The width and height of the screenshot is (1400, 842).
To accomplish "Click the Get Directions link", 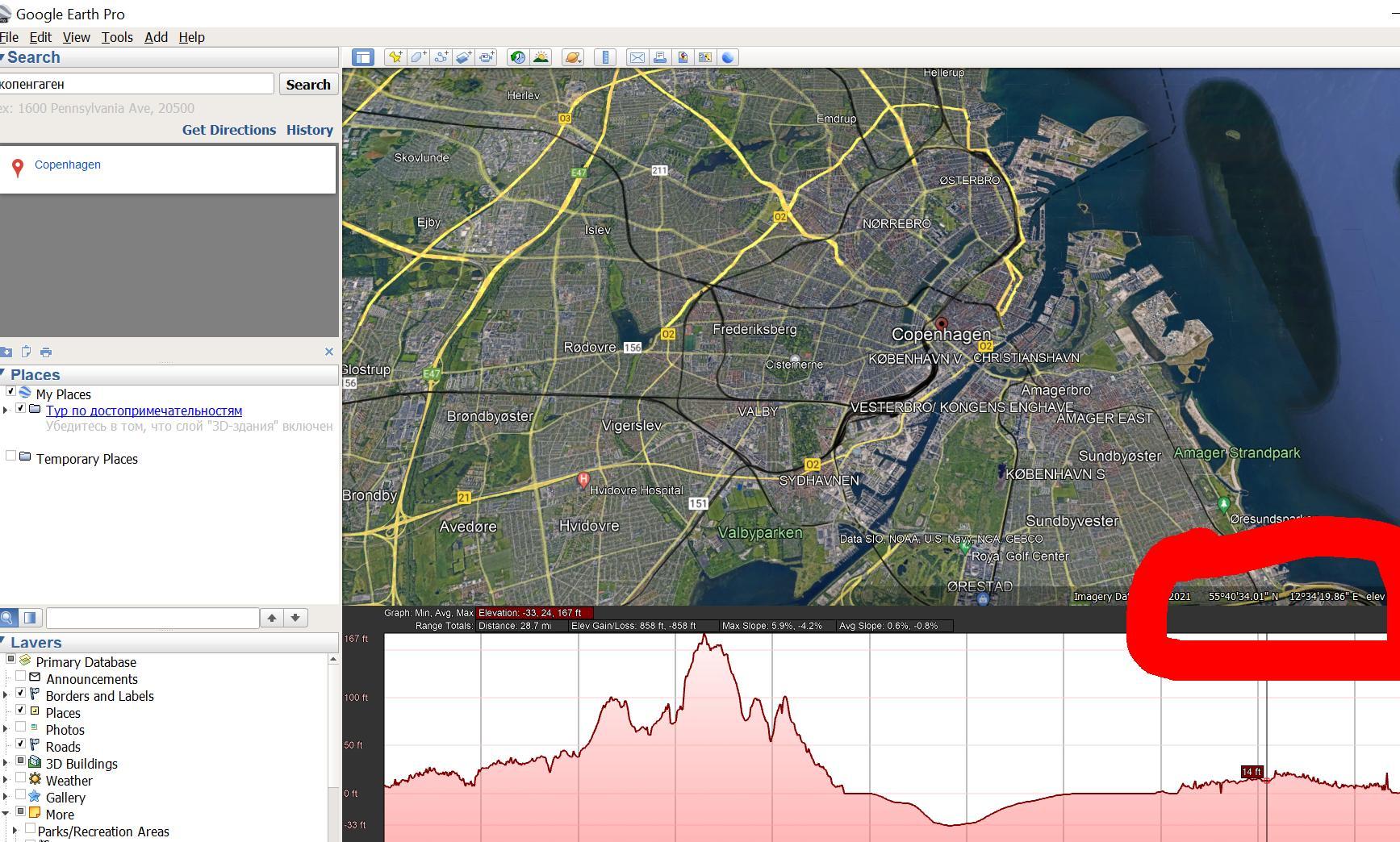I will (228, 130).
